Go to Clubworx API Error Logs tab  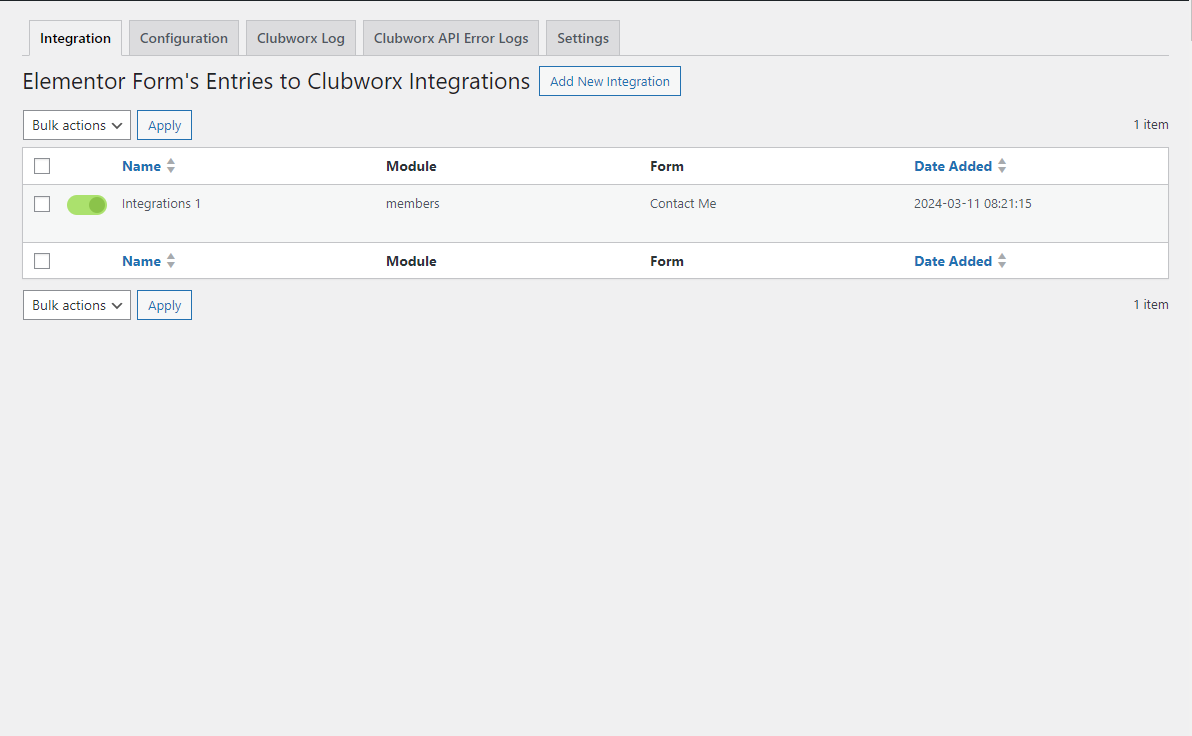451,38
